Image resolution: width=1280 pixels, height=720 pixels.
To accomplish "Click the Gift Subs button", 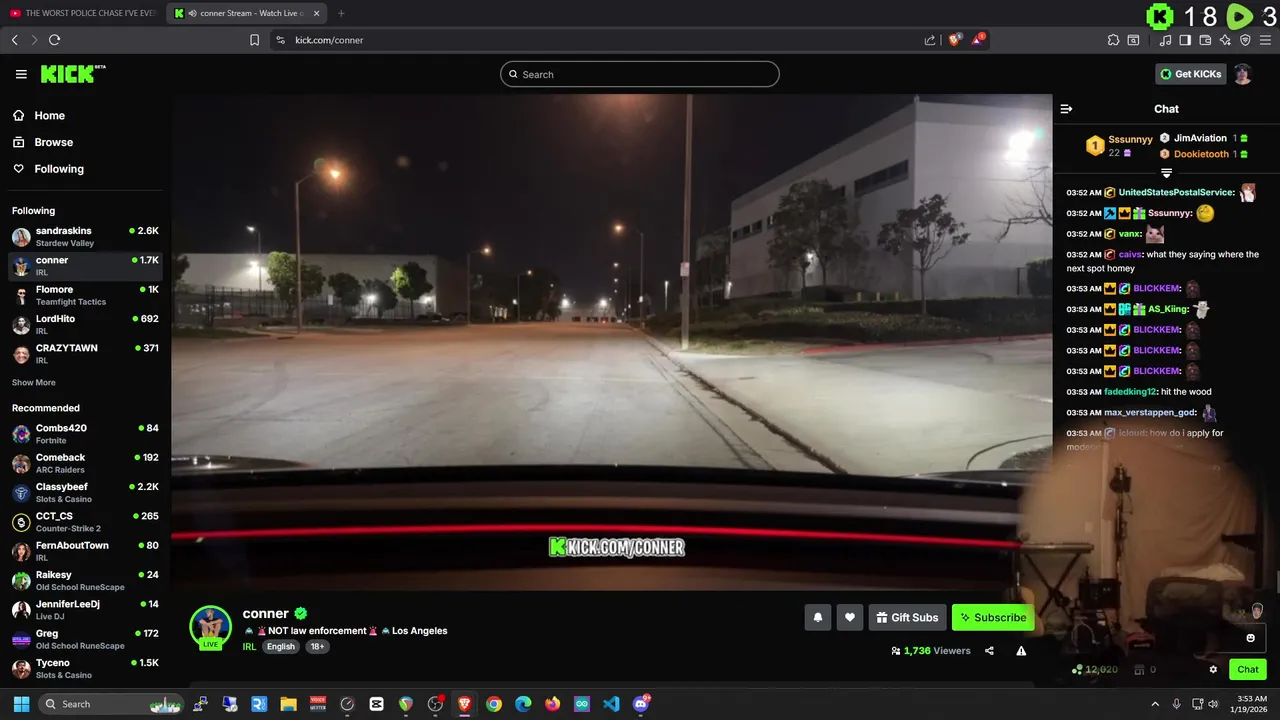I will click(908, 618).
